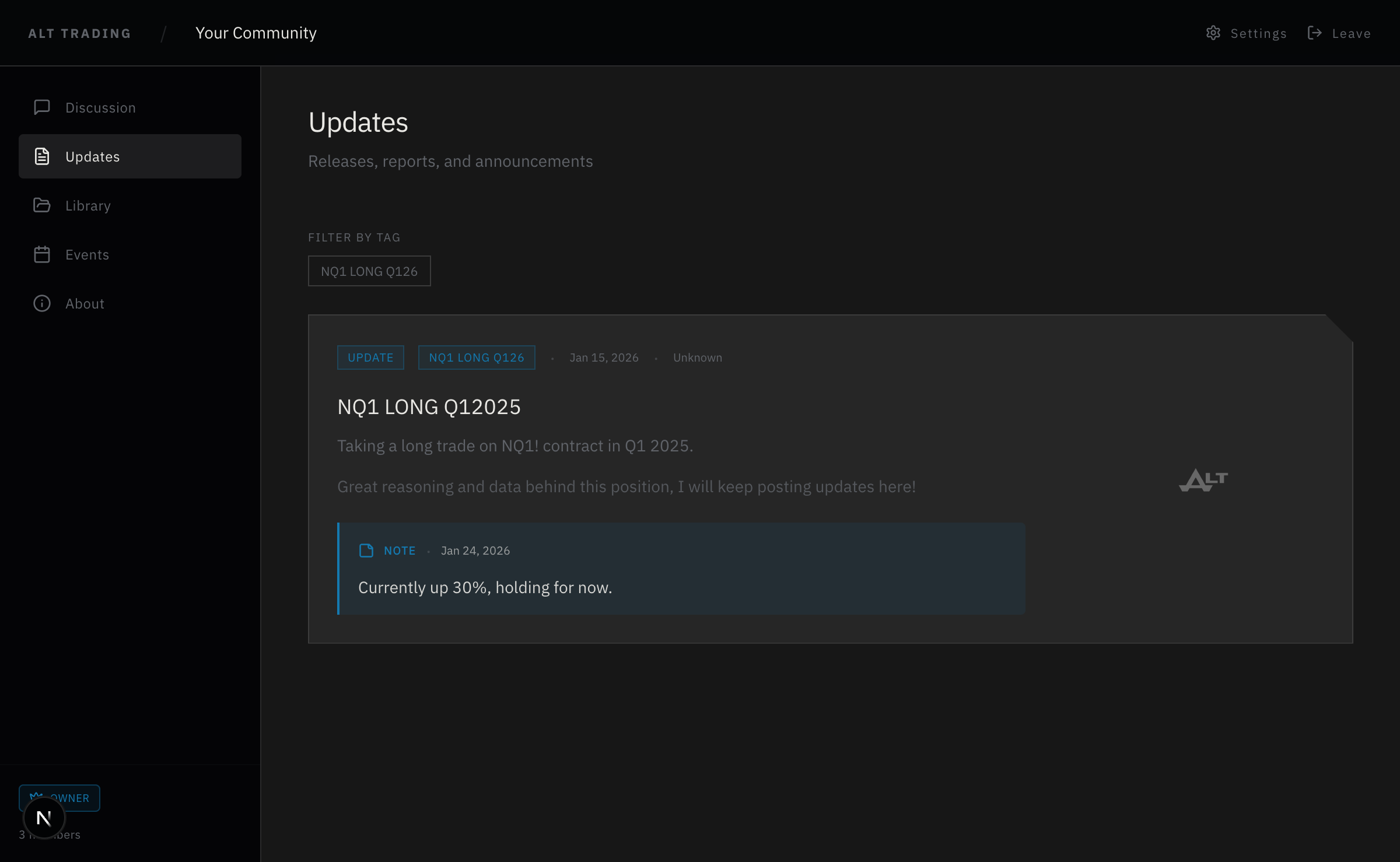Click the ALT TRADING breadcrumb link
Screen dimensions: 1400x862
(80, 34)
